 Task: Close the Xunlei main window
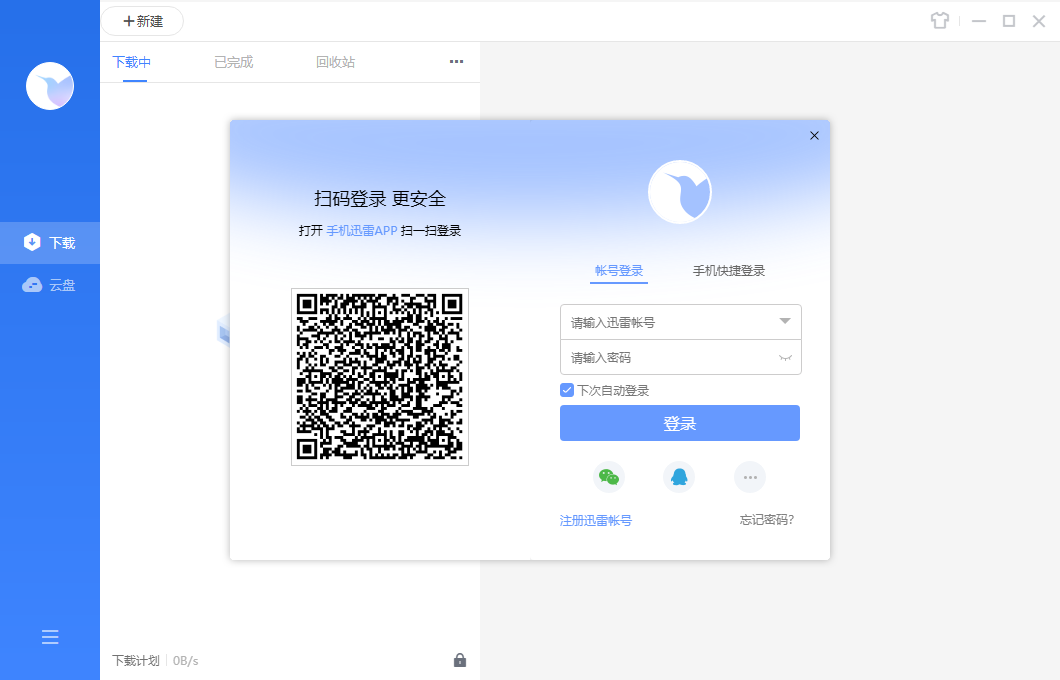click(x=1039, y=21)
